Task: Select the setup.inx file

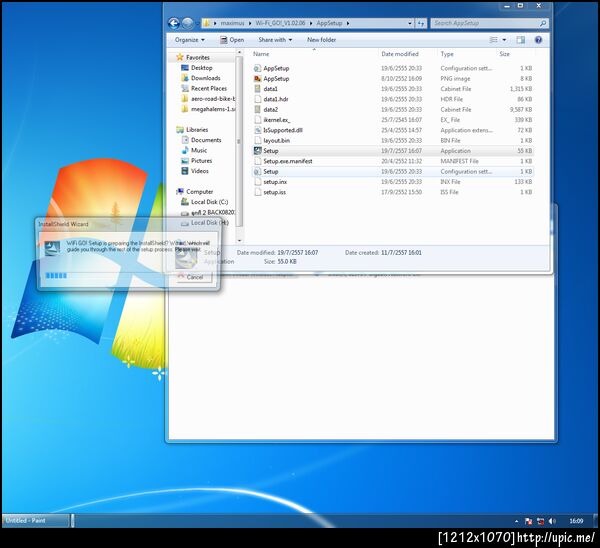Action: click(x=275, y=182)
